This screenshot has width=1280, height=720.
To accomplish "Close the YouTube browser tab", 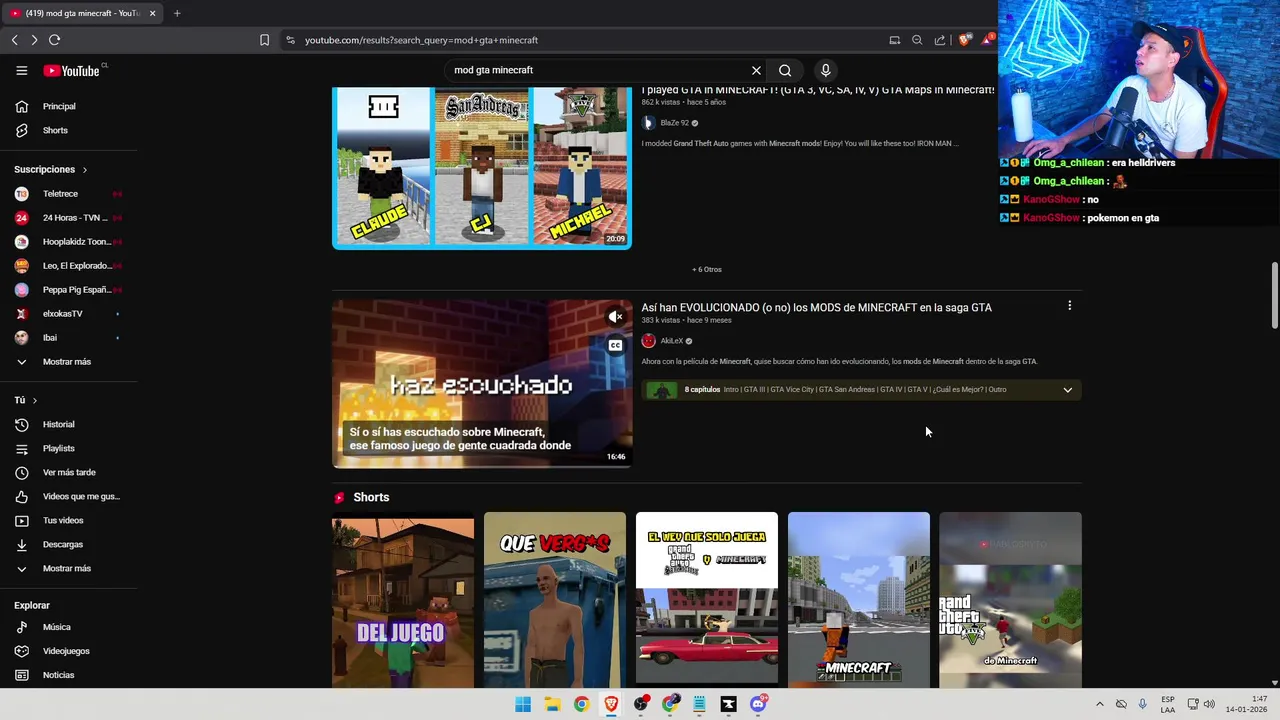I will click(152, 13).
